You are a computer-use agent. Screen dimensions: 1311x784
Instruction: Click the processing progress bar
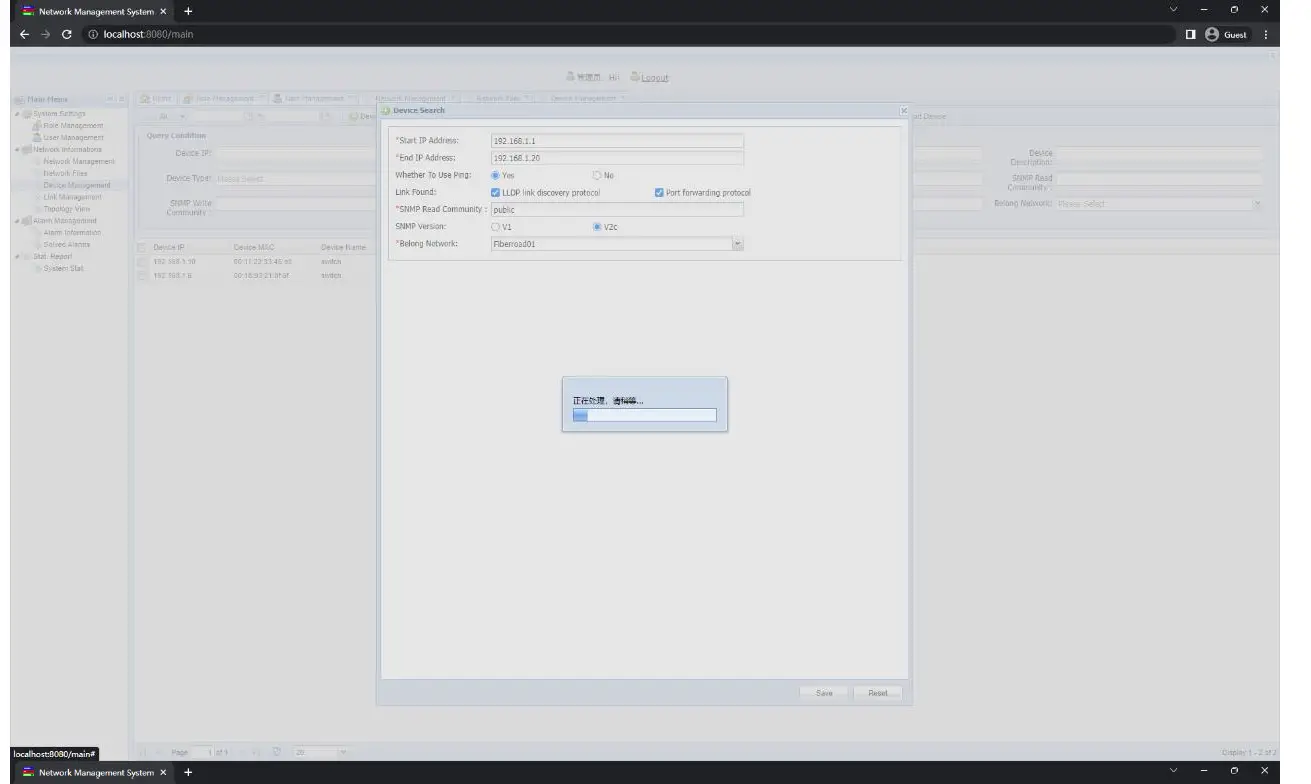(x=644, y=415)
